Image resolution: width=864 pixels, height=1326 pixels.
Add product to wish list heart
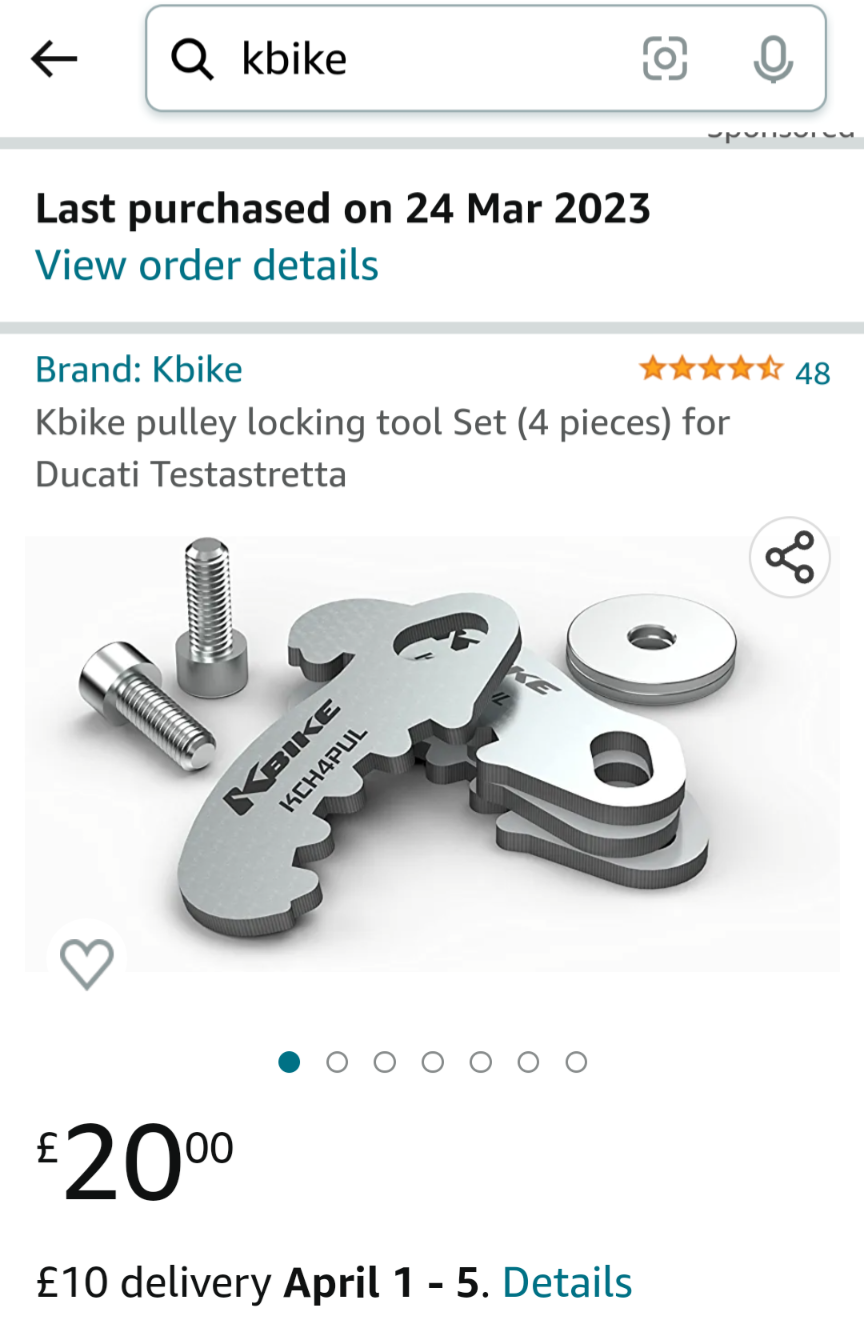tap(87, 963)
